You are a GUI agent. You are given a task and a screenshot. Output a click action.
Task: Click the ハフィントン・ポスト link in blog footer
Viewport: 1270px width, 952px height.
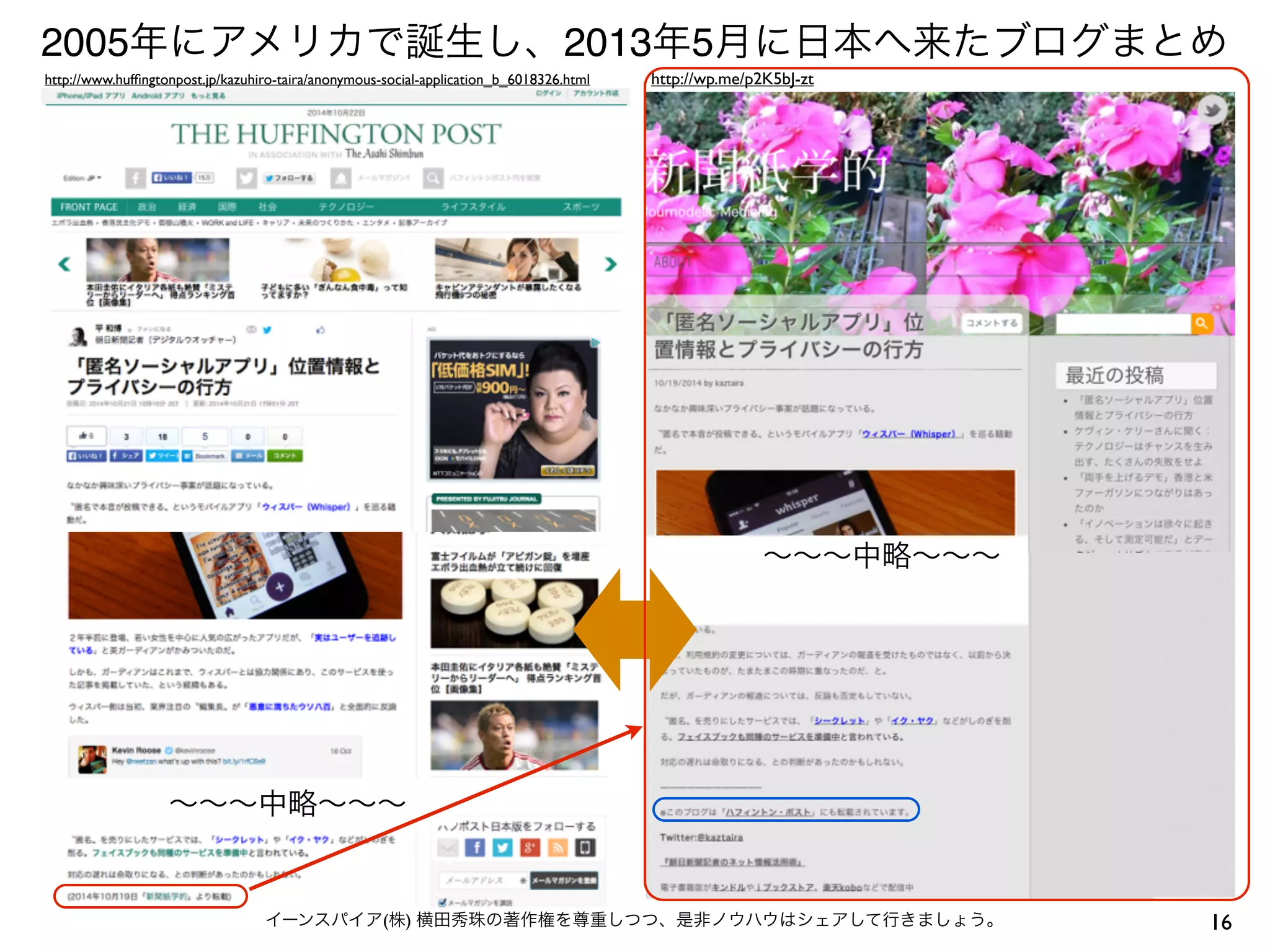point(769,811)
